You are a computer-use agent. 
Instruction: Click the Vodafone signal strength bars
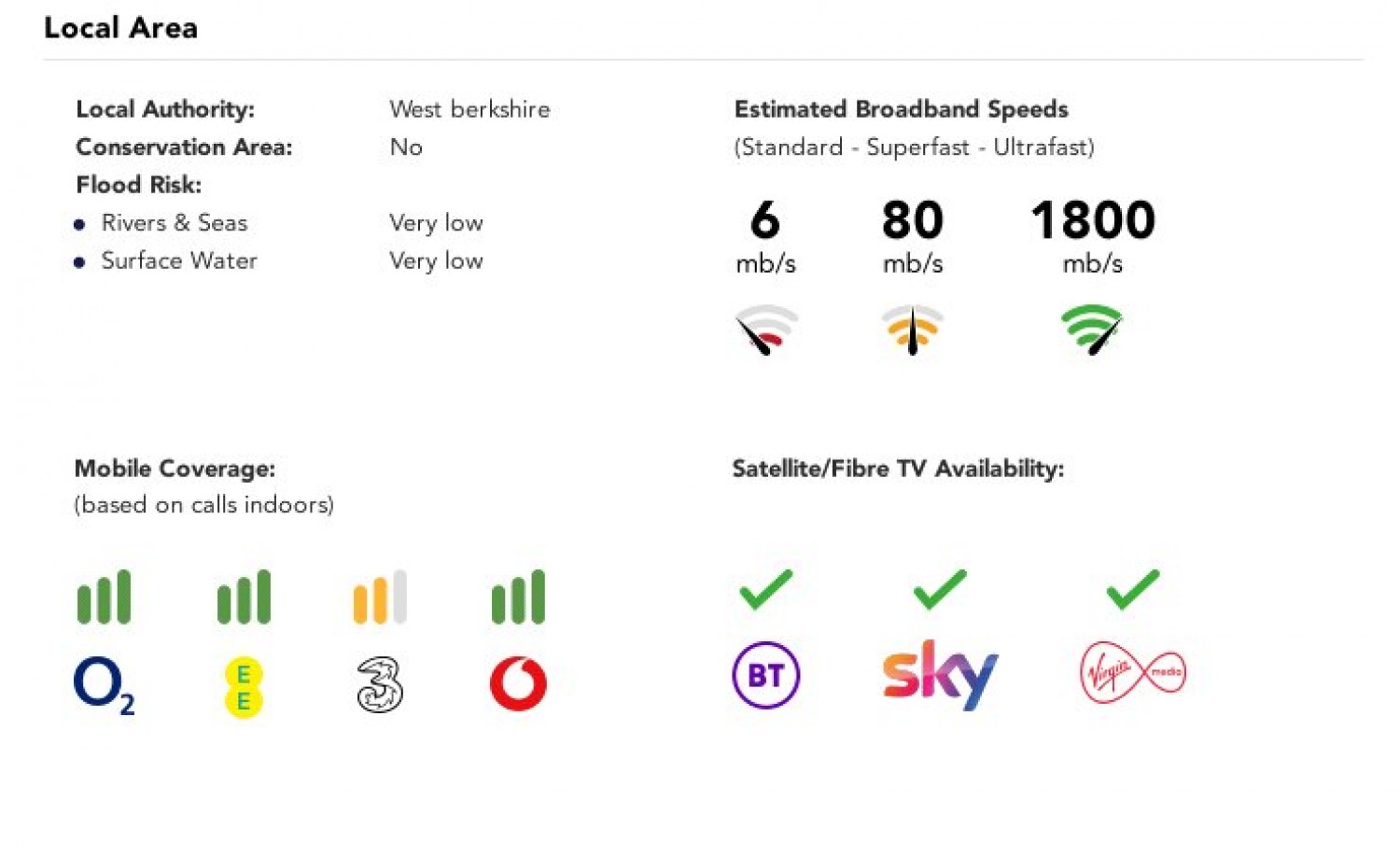tap(518, 597)
